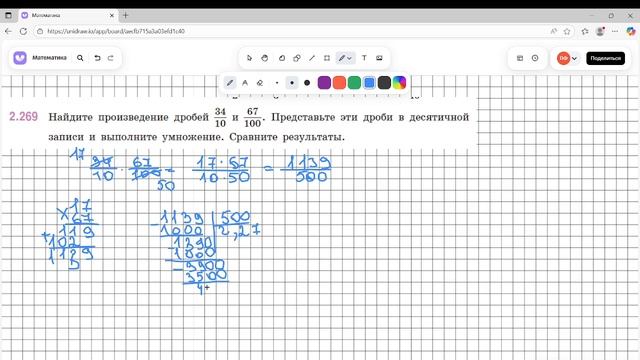Screen dimensions: 640x360
Task: Redo the last action
Action: click(x=111, y=58)
